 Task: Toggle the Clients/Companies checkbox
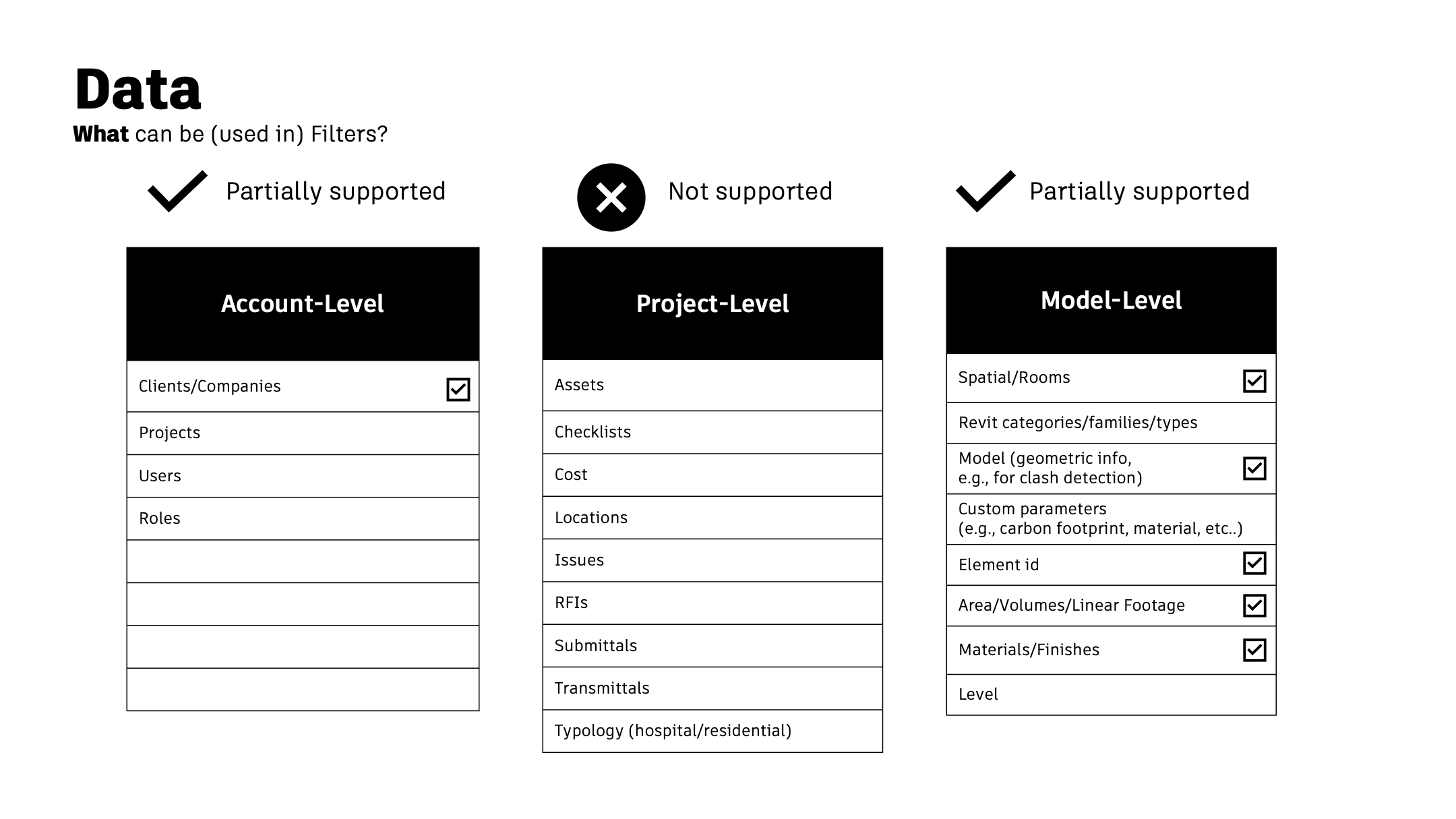pos(458,389)
